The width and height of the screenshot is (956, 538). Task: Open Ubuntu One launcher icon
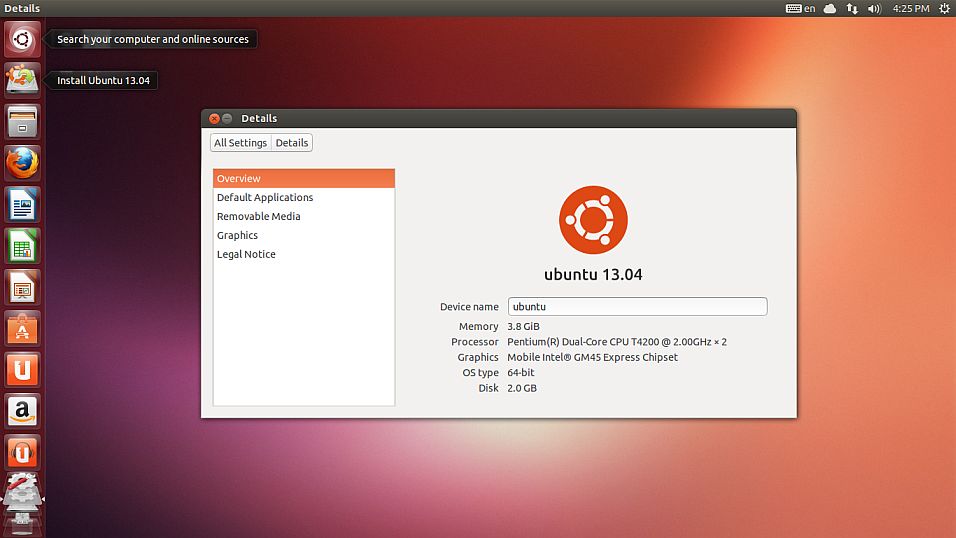click(x=22, y=370)
